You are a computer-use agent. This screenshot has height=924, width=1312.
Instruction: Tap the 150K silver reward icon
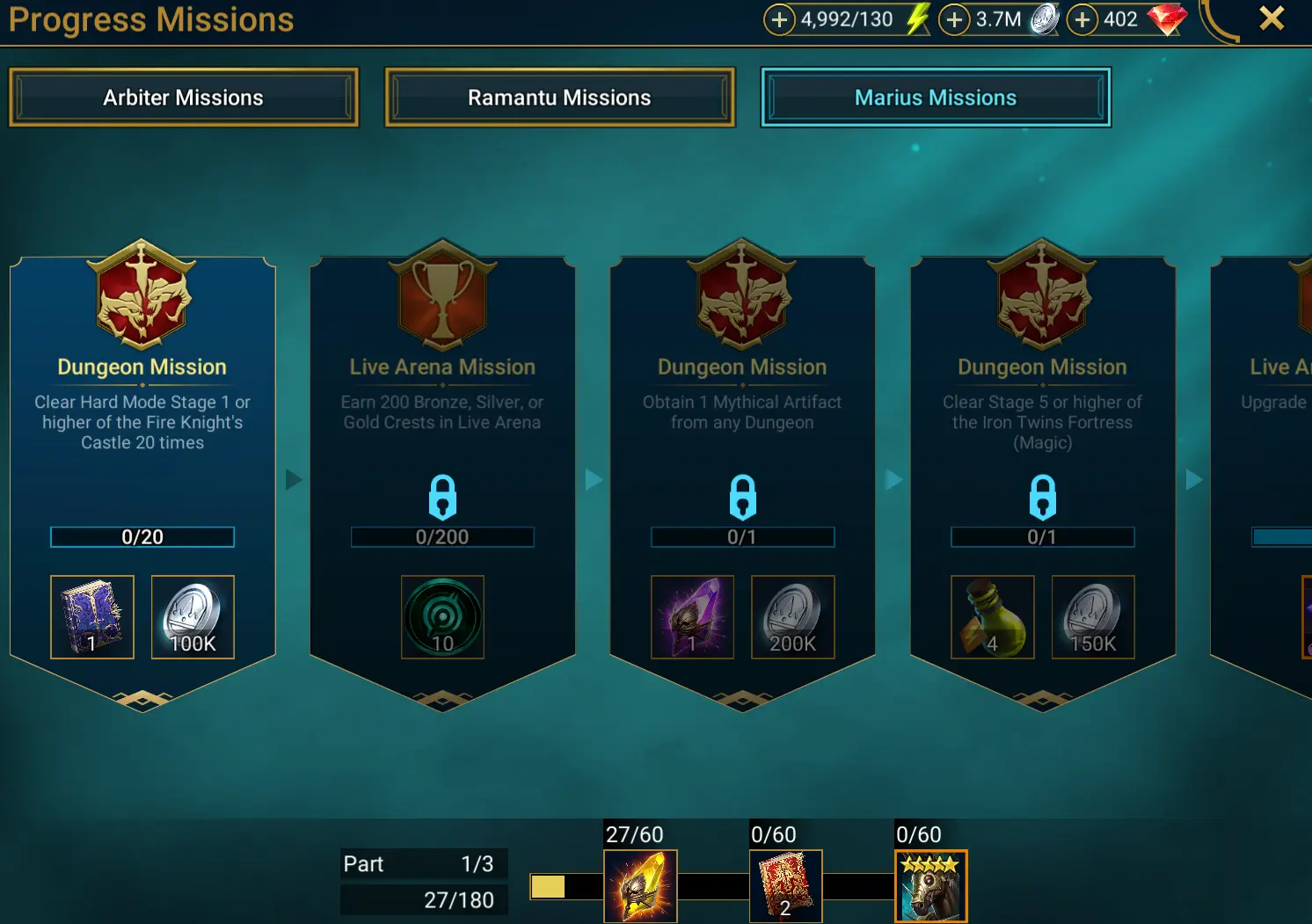(x=1093, y=617)
